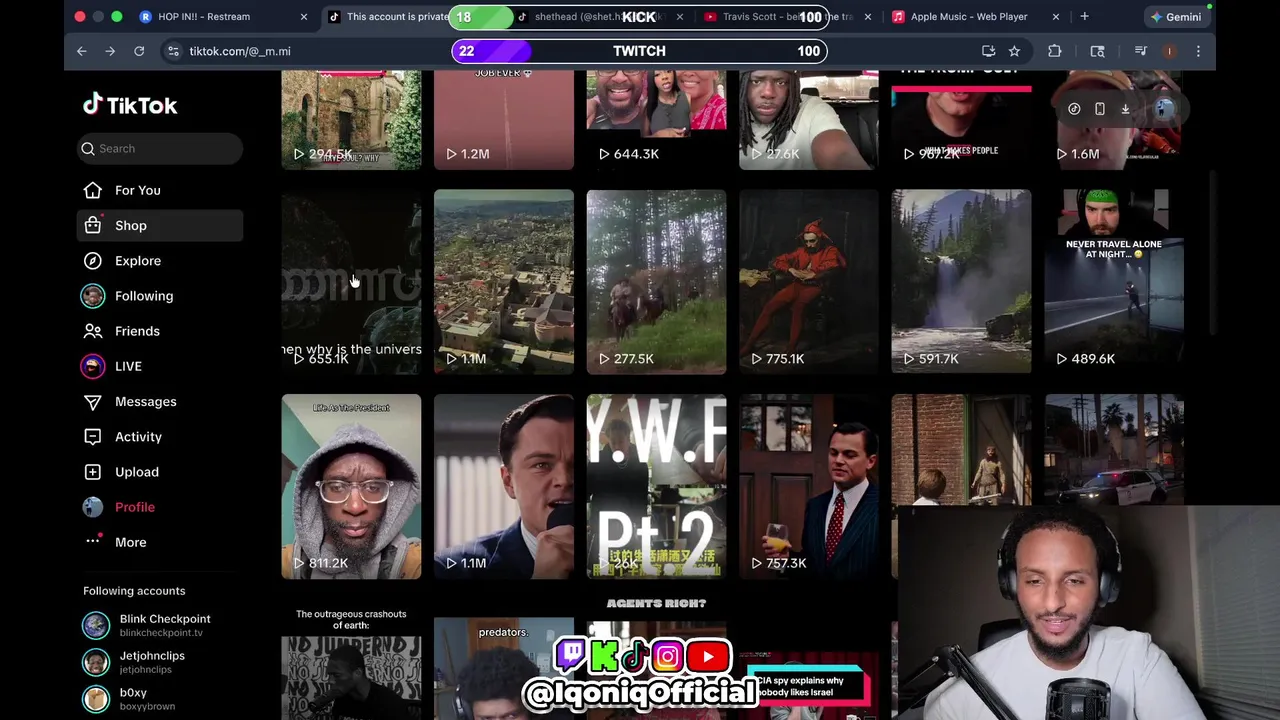
Task: Open the Y.W.F Pt.2 video thumbnail
Action: point(656,486)
